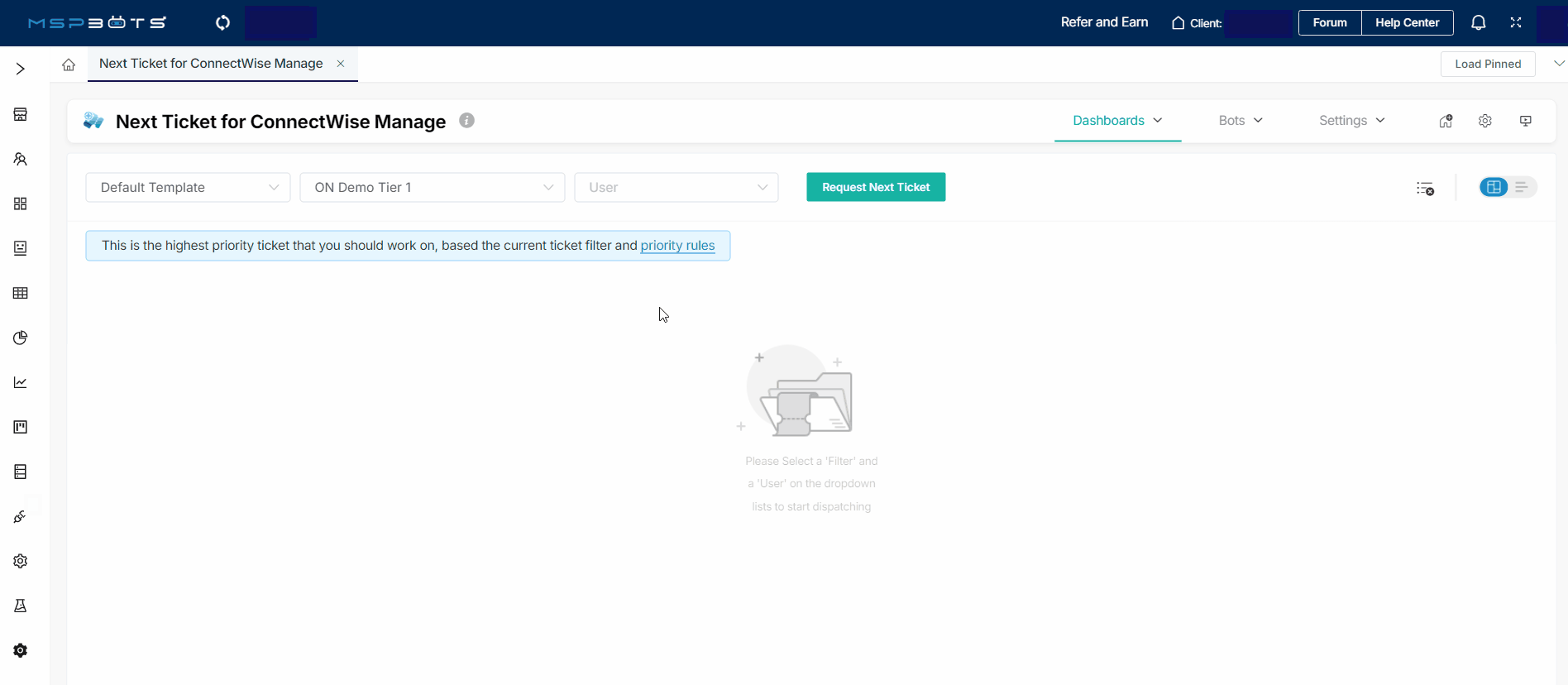This screenshot has width=1568, height=685.
Task: Open the users icon in the sidebar
Action: tap(21, 159)
